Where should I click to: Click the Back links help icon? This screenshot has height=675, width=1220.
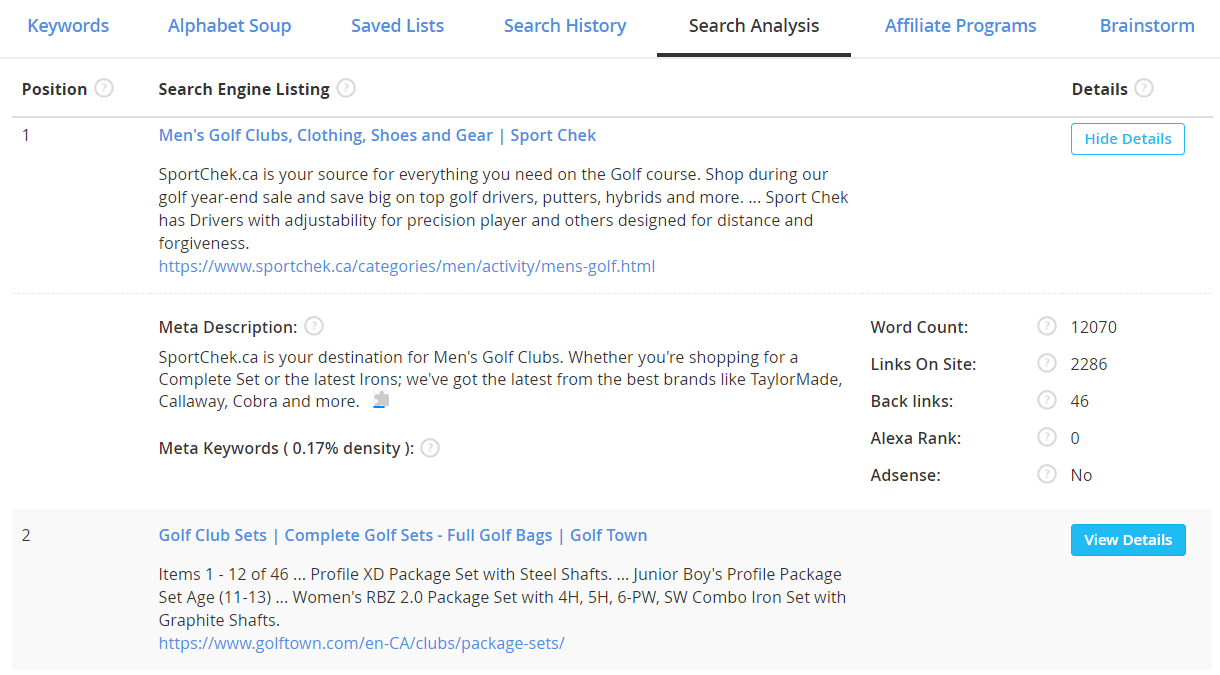point(1047,400)
